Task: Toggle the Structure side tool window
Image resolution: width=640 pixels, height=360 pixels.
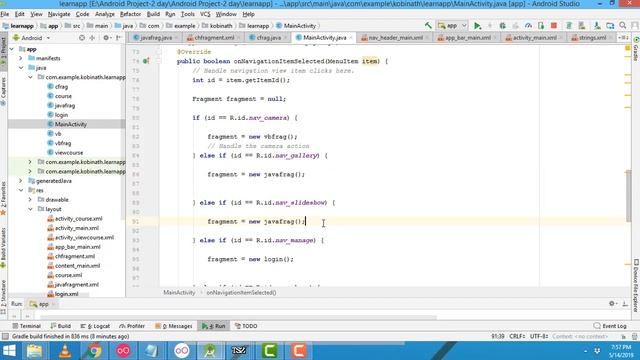Action: tap(3, 296)
